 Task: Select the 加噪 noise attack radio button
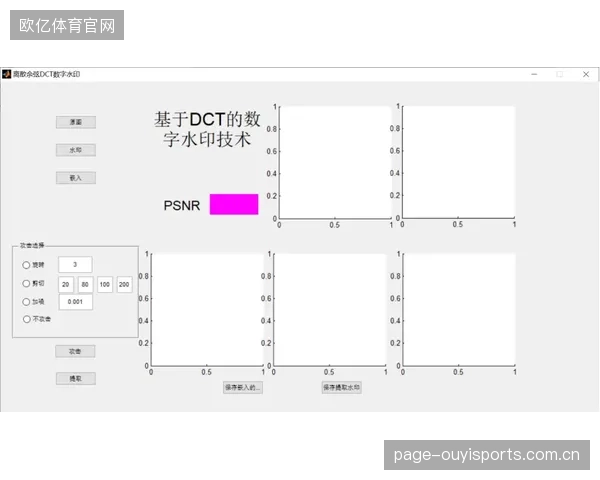(x=26, y=302)
